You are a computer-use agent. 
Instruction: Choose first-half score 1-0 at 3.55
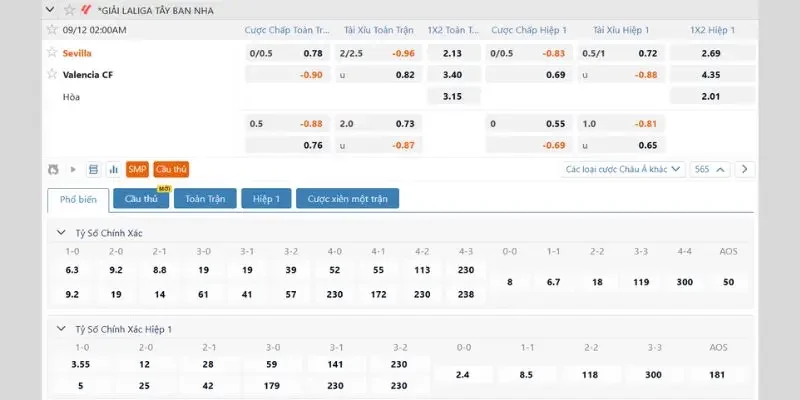[x=82, y=364]
